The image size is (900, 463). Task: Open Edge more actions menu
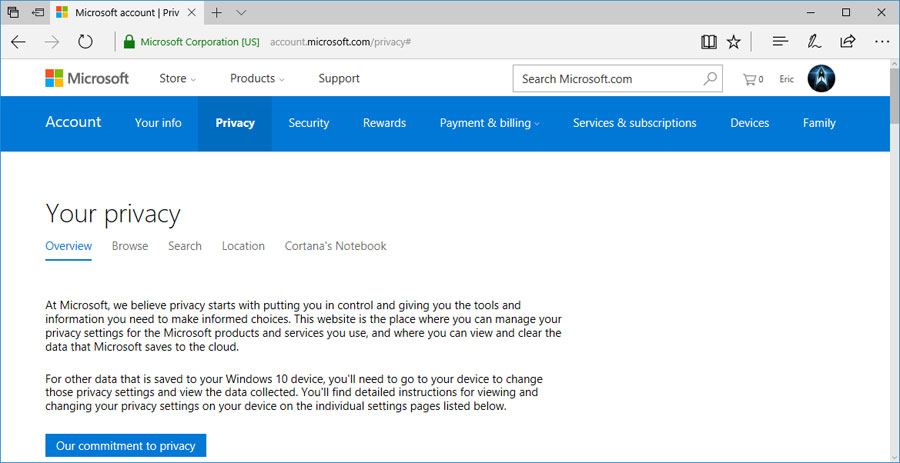click(x=882, y=41)
